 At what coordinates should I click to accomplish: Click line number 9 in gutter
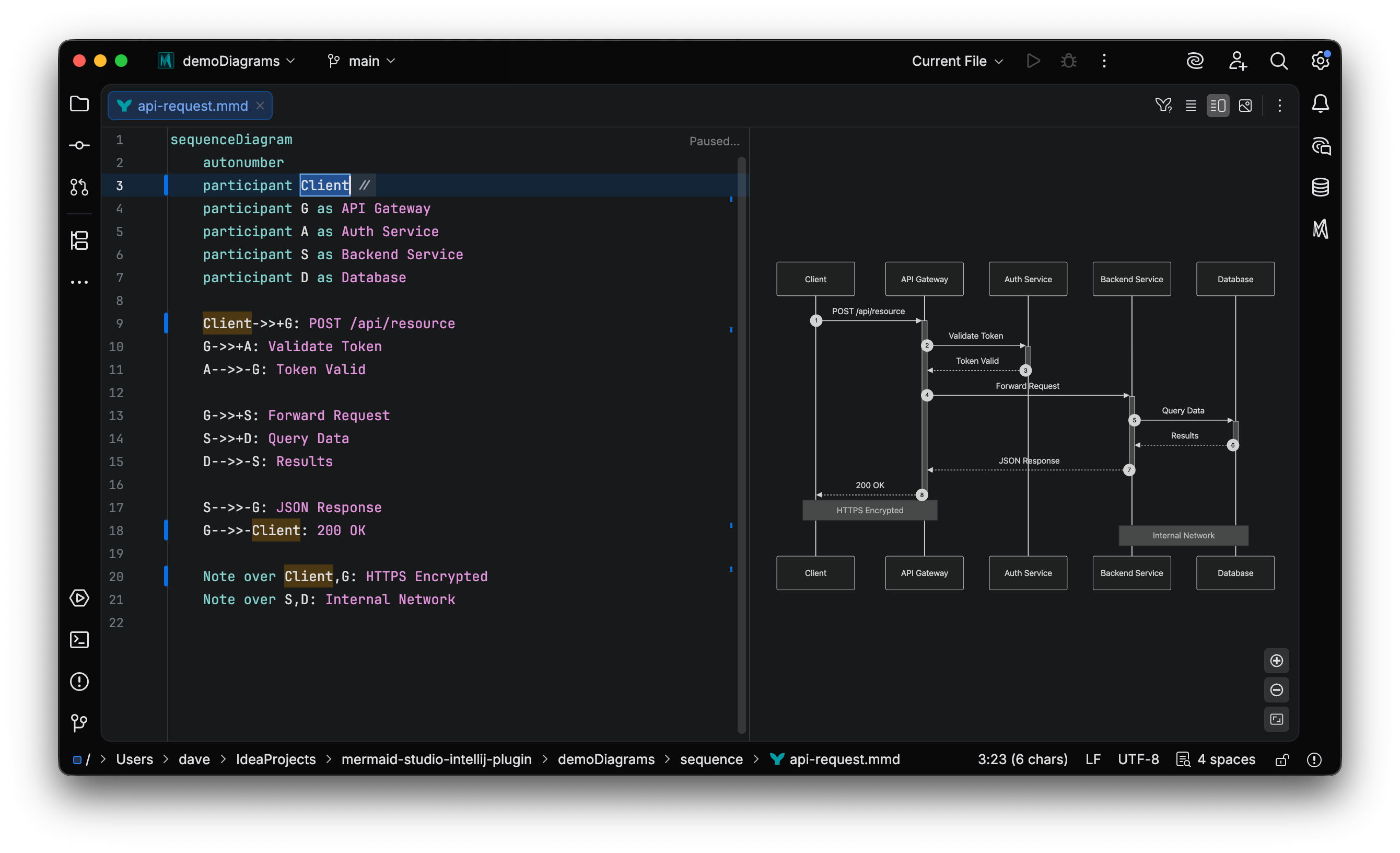[x=119, y=324]
